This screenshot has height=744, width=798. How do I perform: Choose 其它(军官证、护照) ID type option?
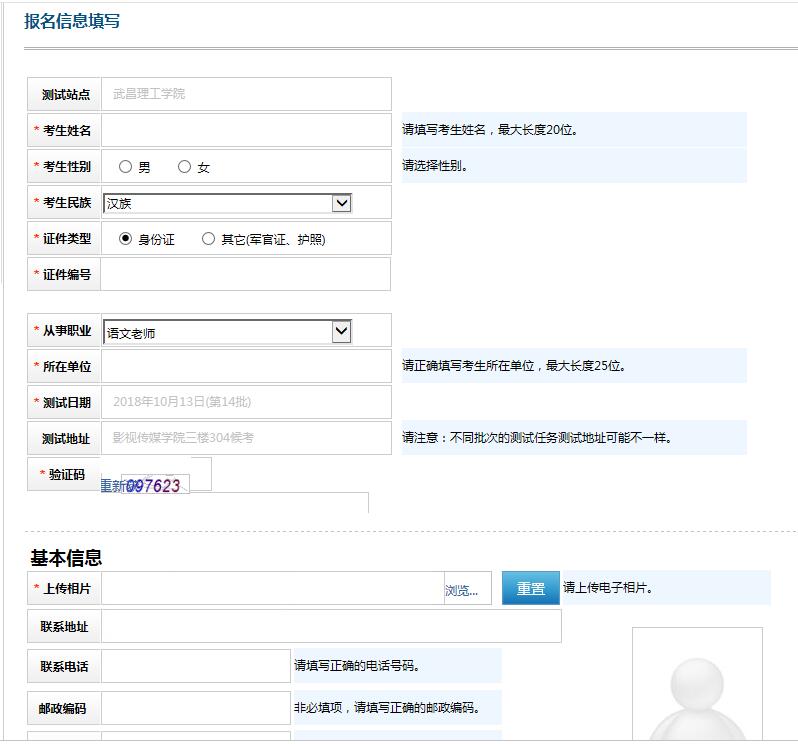coord(208,239)
